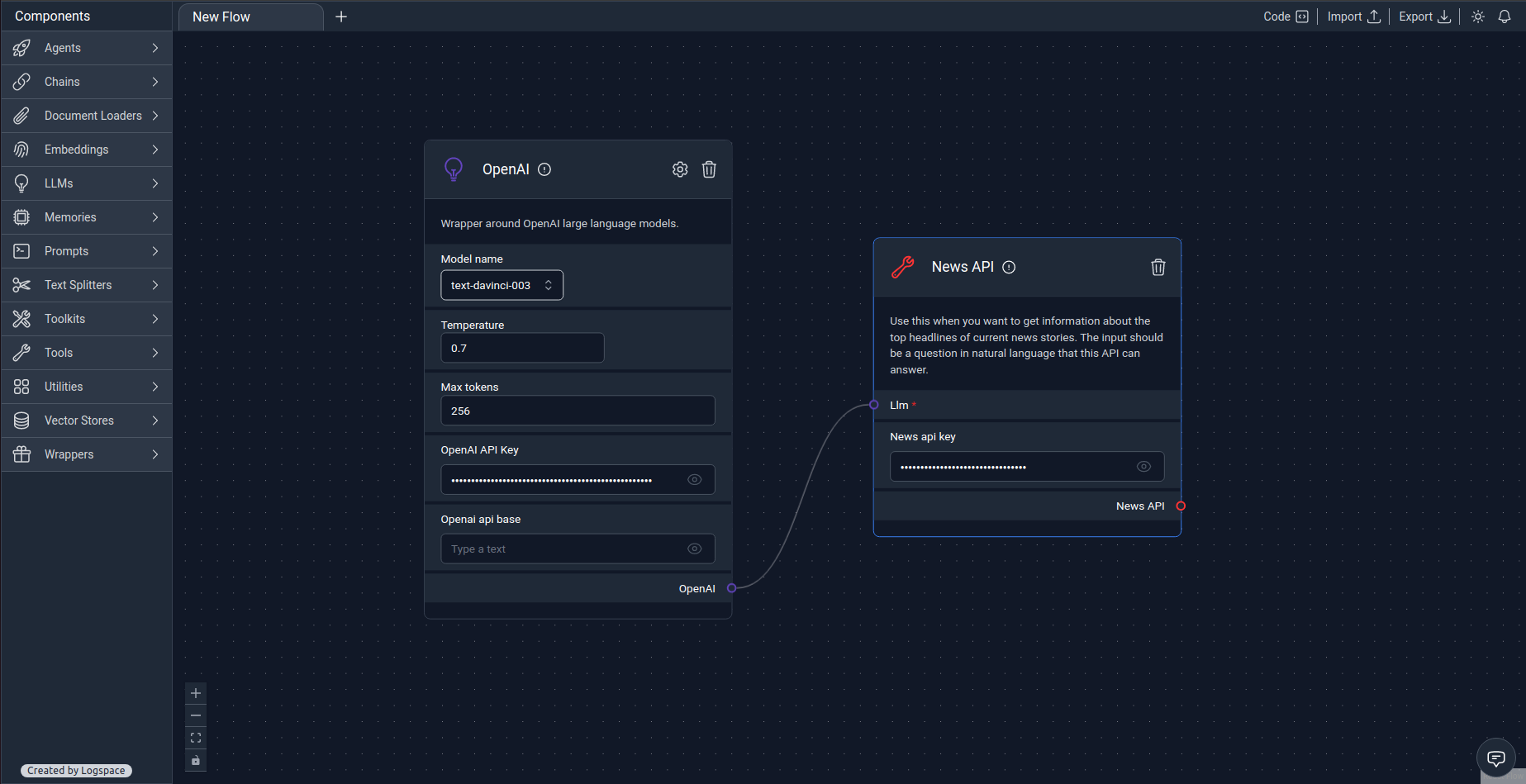Click the LLMs lightbulb icon in sidebar

[21, 183]
